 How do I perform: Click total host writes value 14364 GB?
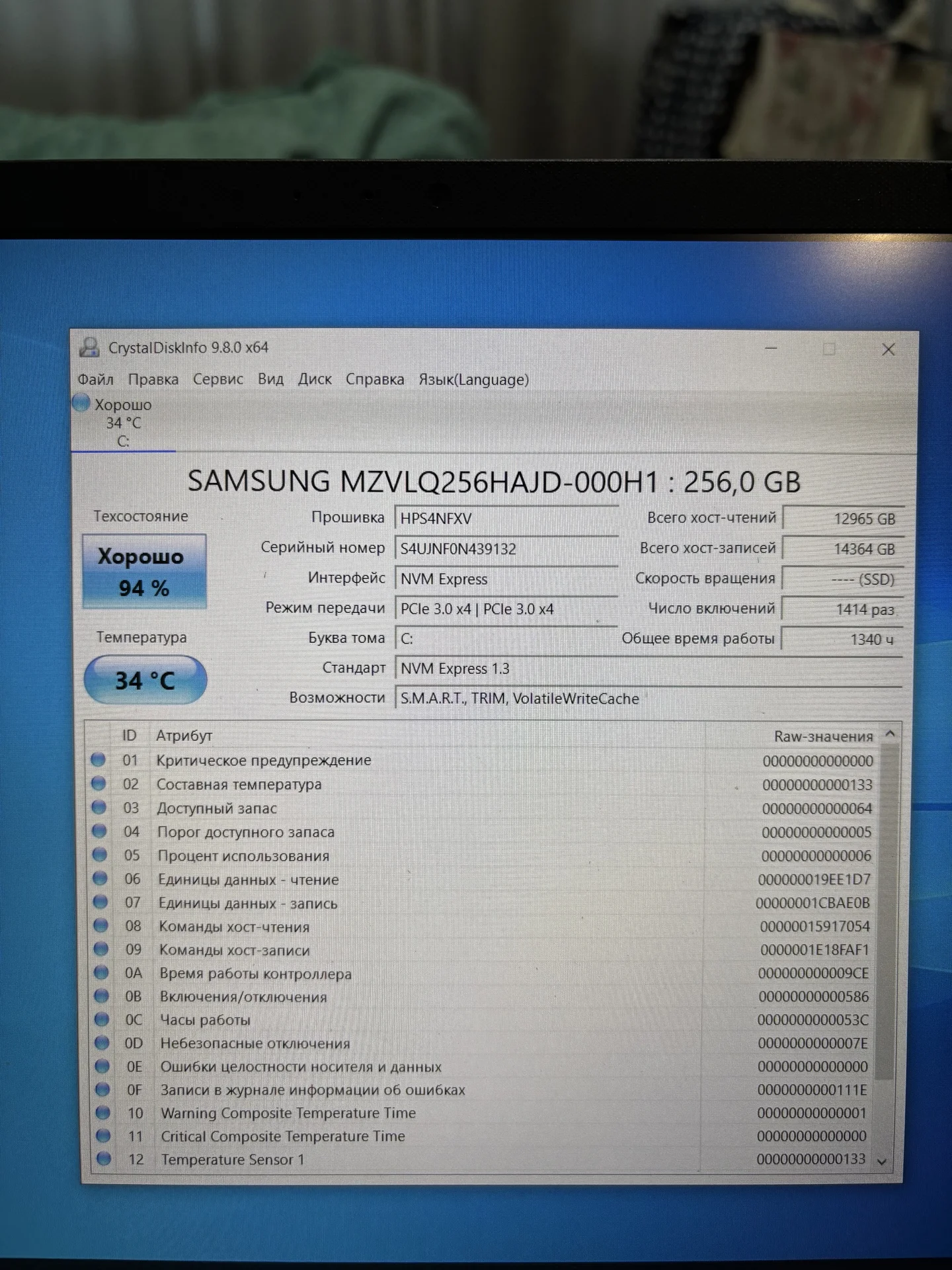pyautogui.click(x=842, y=549)
